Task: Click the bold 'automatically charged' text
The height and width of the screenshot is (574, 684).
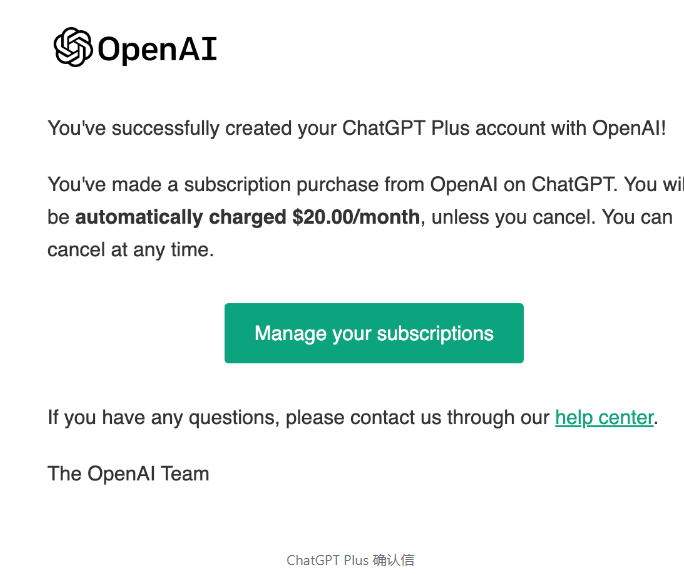Action: pyautogui.click(x=181, y=217)
